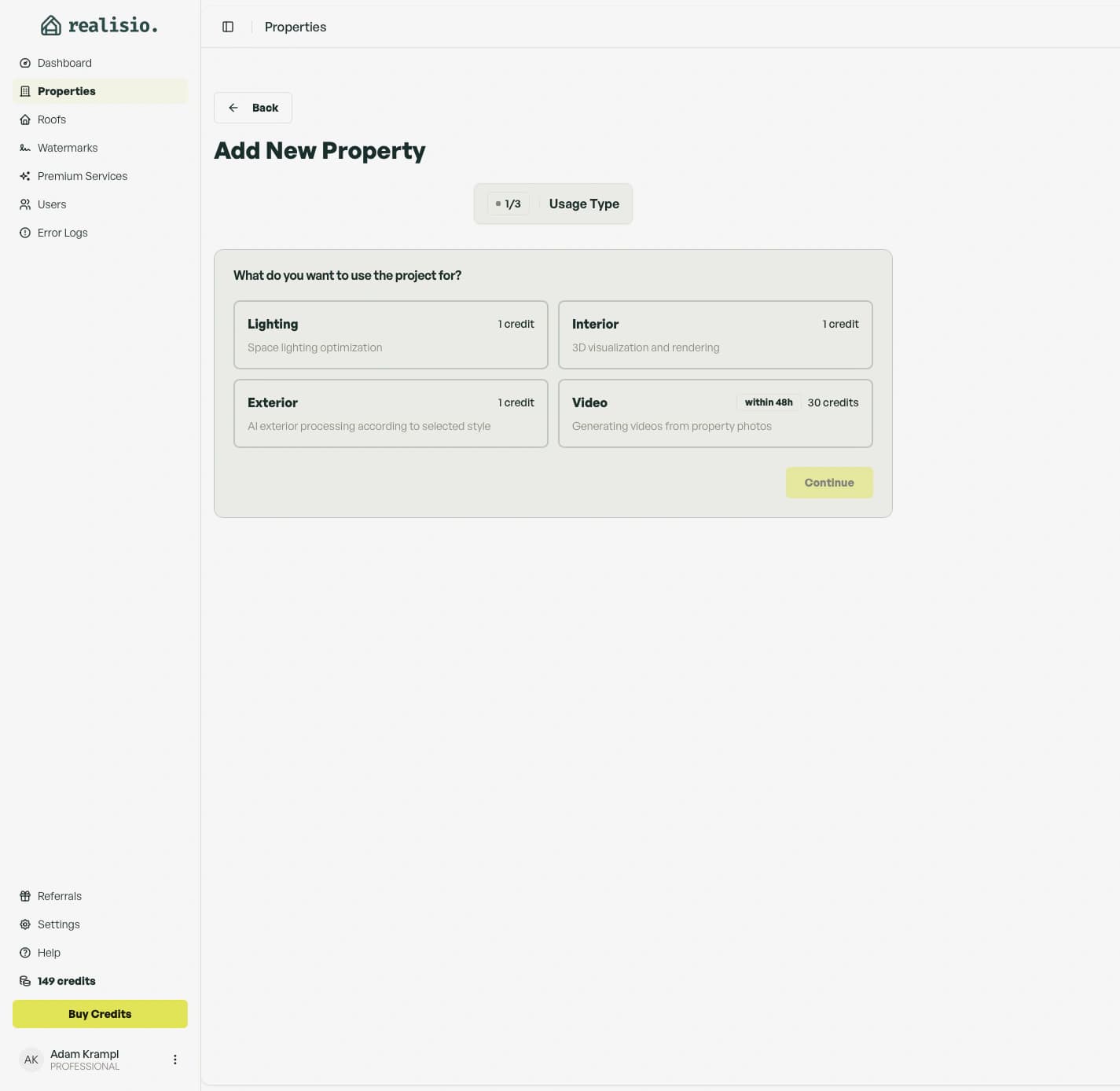Click the 1/3 step indicator

508,204
